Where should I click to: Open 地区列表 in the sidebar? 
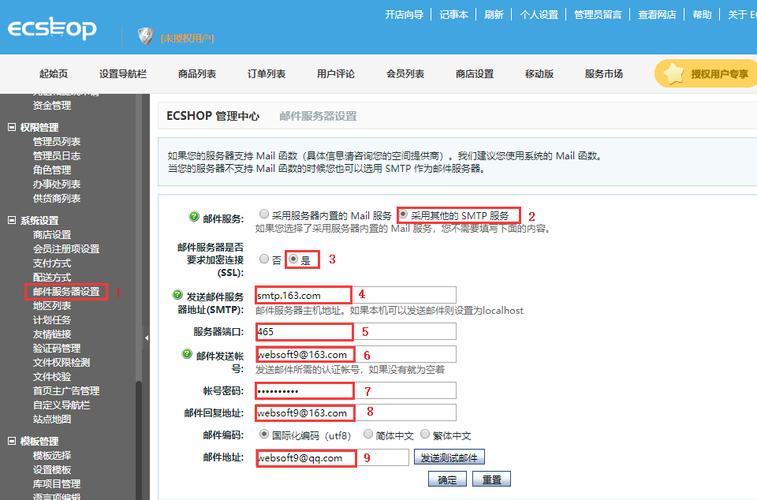[52, 306]
